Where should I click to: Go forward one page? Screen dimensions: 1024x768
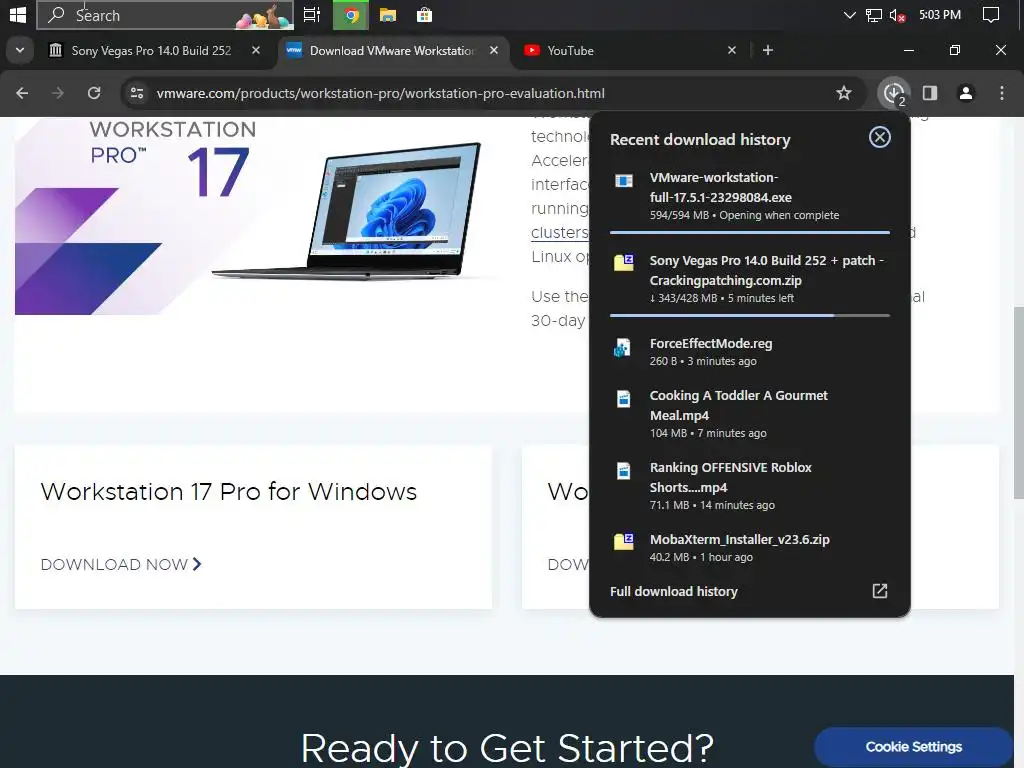[x=58, y=93]
